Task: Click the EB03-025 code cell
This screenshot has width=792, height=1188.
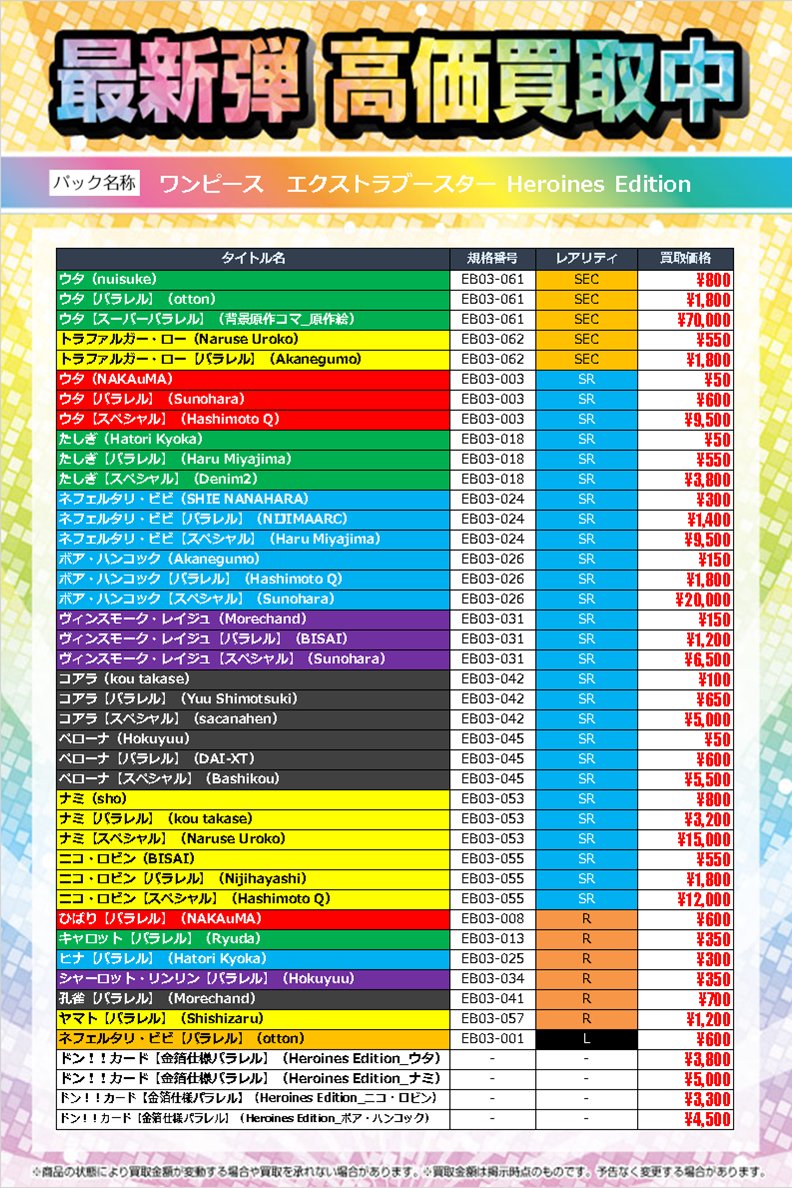Action: 493,959
